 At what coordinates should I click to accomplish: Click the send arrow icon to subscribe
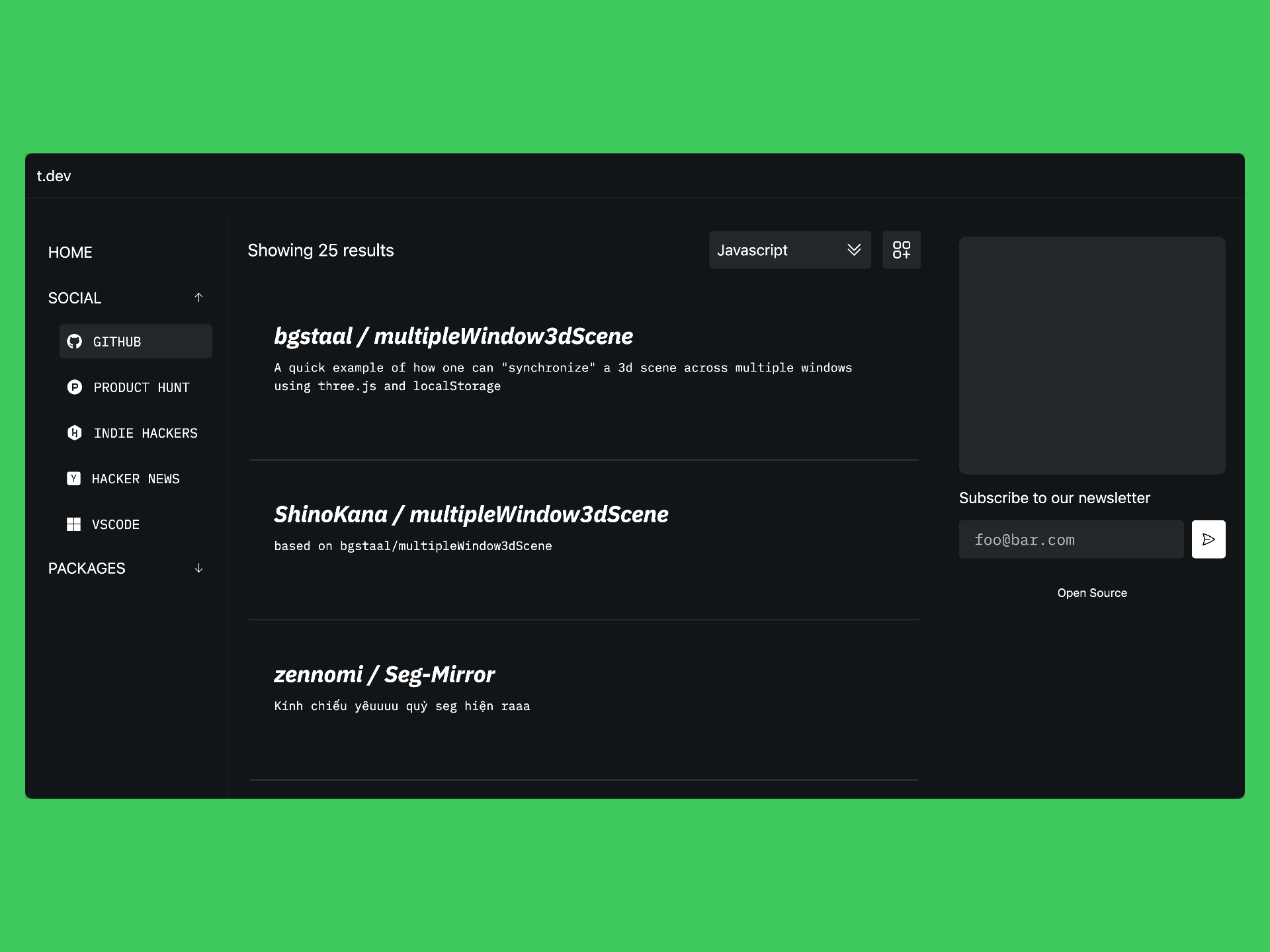coord(1208,539)
